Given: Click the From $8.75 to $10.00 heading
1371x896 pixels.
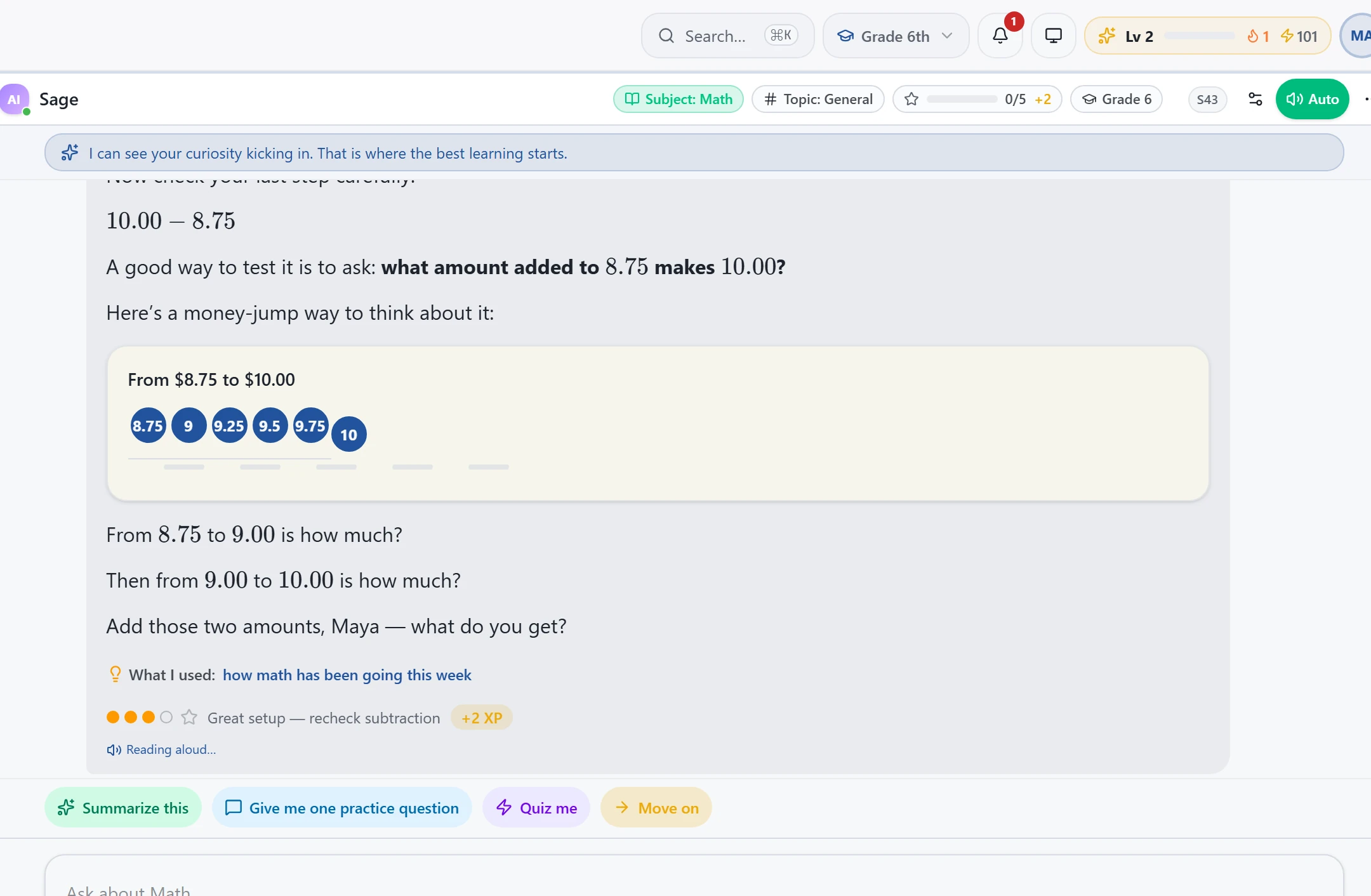Looking at the screenshot, I should tap(211, 379).
